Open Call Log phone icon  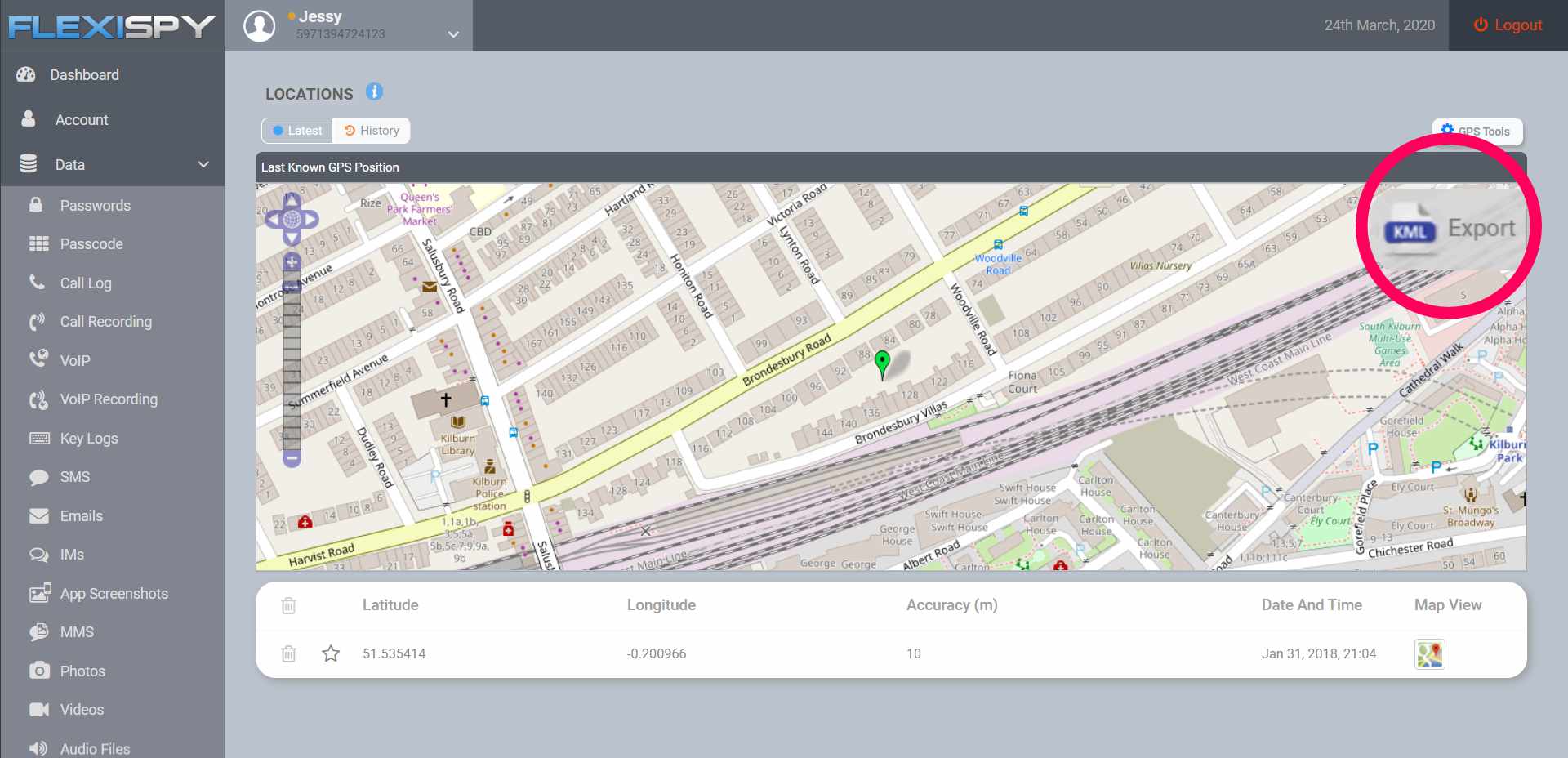click(38, 283)
